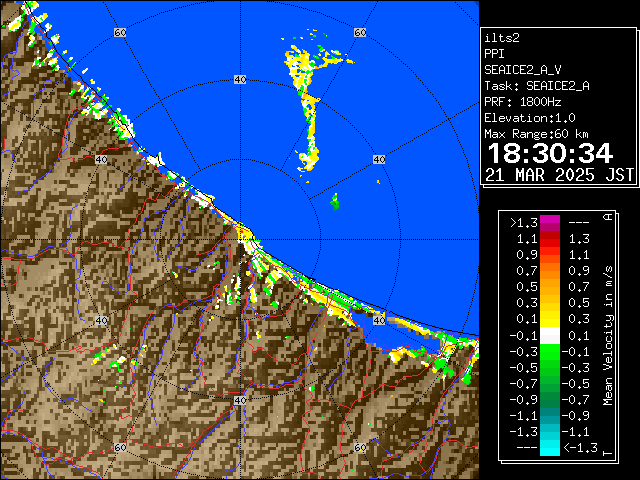Click the 'T' letter beside the legend bottom
This screenshot has width=640, height=480.
(608, 453)
